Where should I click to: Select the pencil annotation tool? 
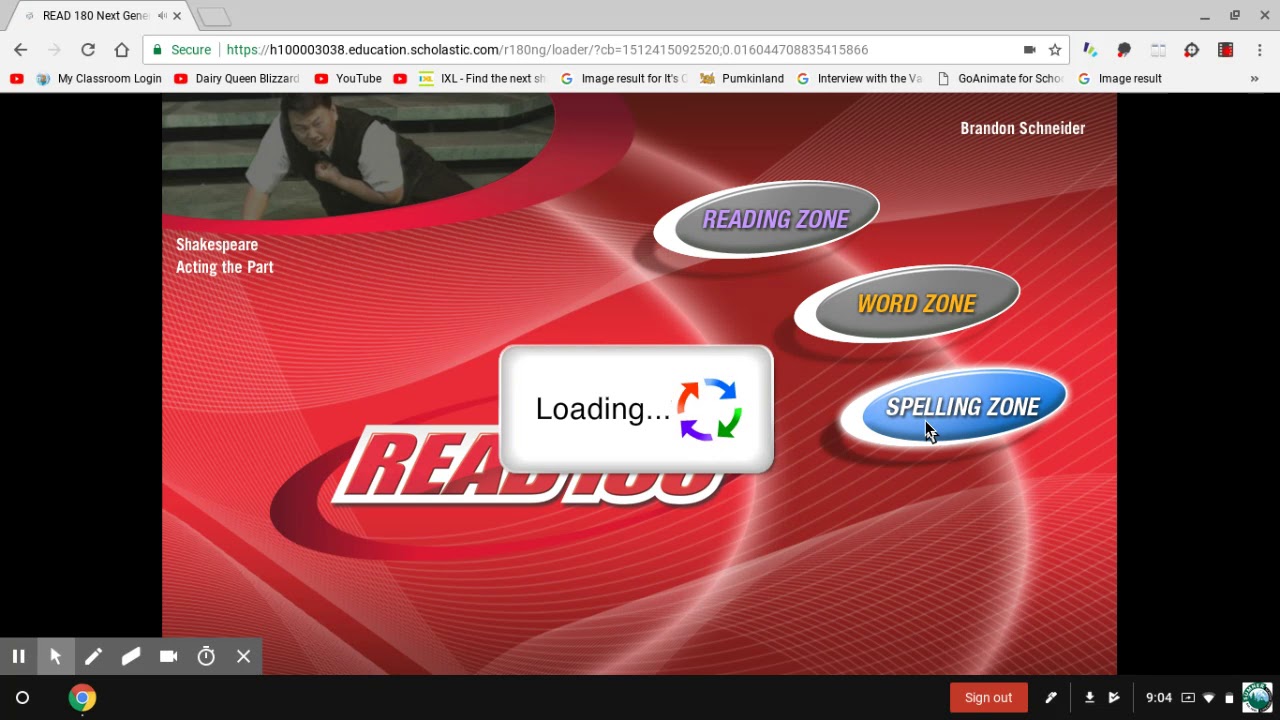click(93, 656)
